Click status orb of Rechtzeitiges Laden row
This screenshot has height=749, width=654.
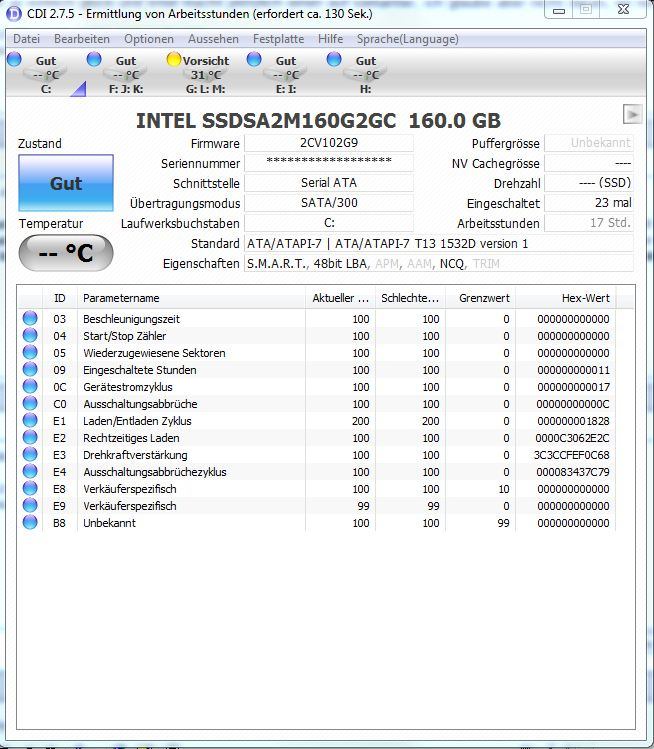tap(30, 437)
